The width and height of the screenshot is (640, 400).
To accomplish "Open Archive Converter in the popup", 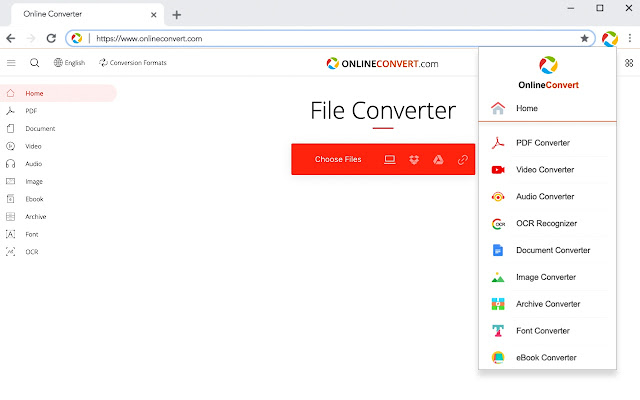I will coord(547,304).
